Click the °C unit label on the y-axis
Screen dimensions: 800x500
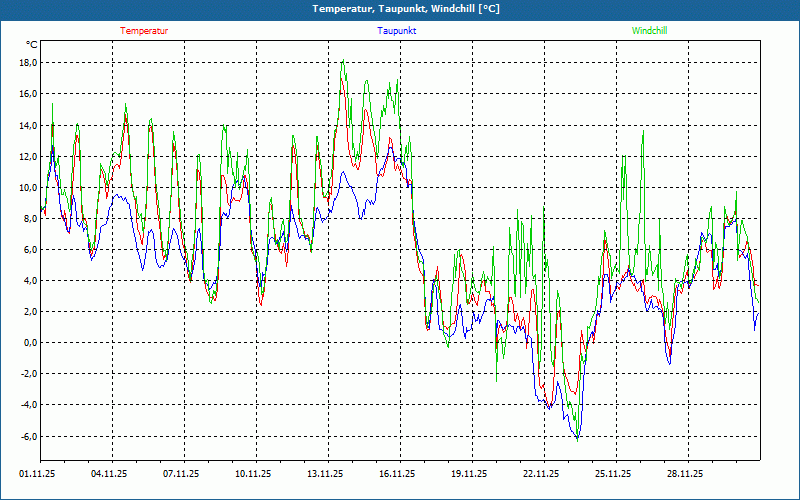[x=32, y=45]
